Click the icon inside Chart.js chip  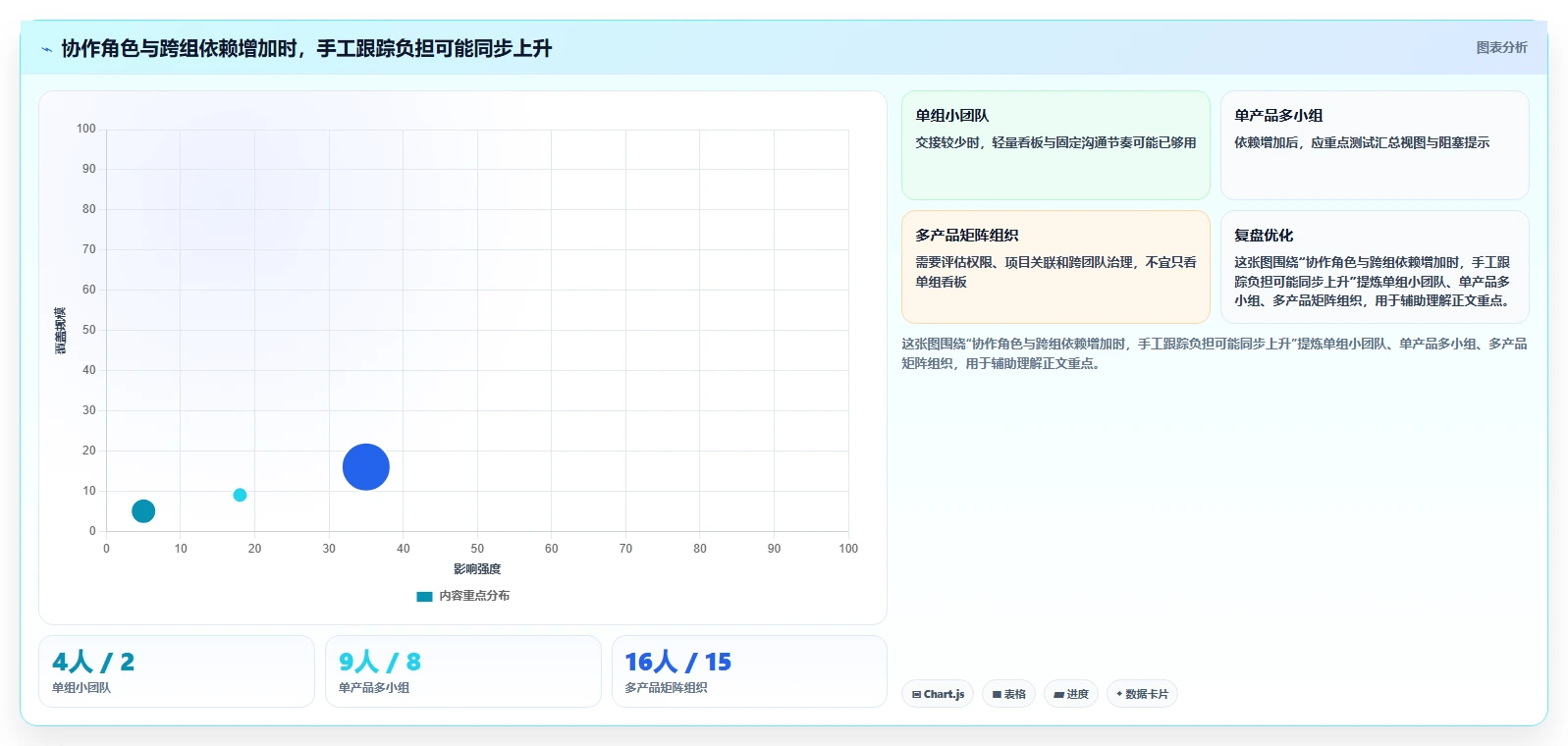point(916,694)
